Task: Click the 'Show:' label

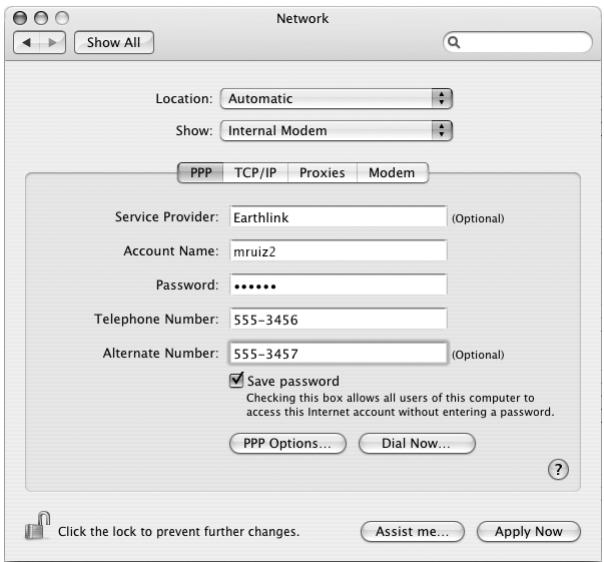Action: 194,131
